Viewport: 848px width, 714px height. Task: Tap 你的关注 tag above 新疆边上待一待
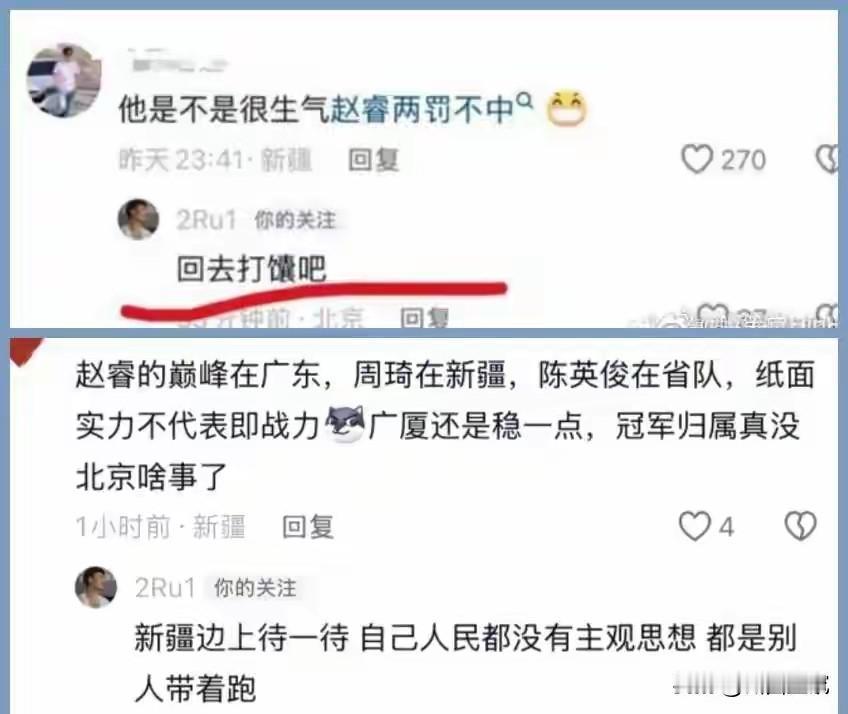click(255, 588)
